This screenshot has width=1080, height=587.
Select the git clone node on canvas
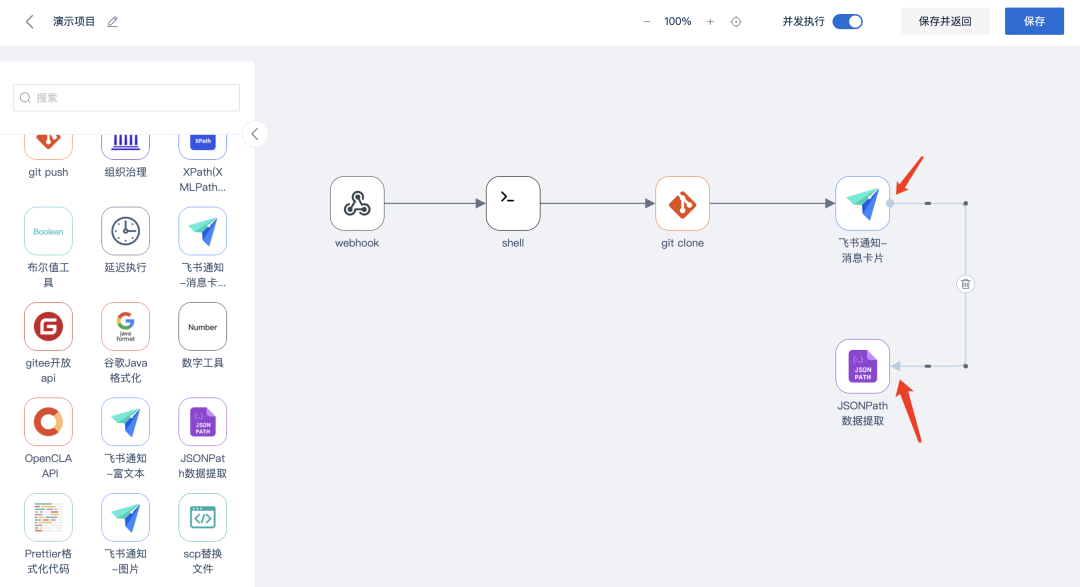683,203
